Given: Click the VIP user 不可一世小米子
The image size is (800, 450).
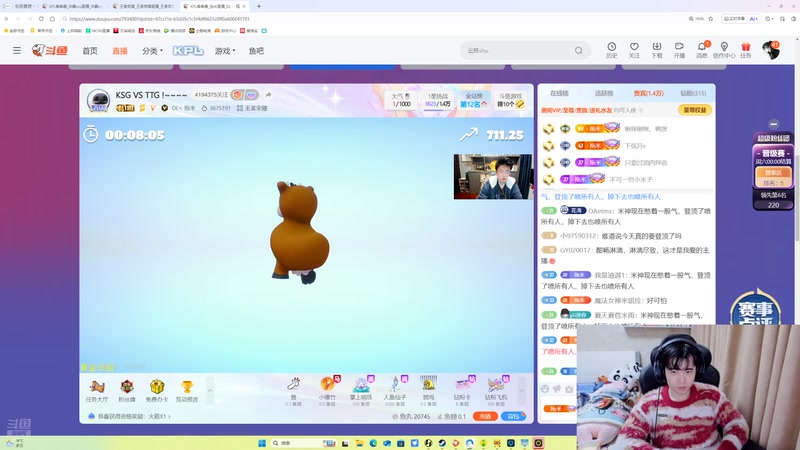Looking at the screenshot, I should pos(631,180).
